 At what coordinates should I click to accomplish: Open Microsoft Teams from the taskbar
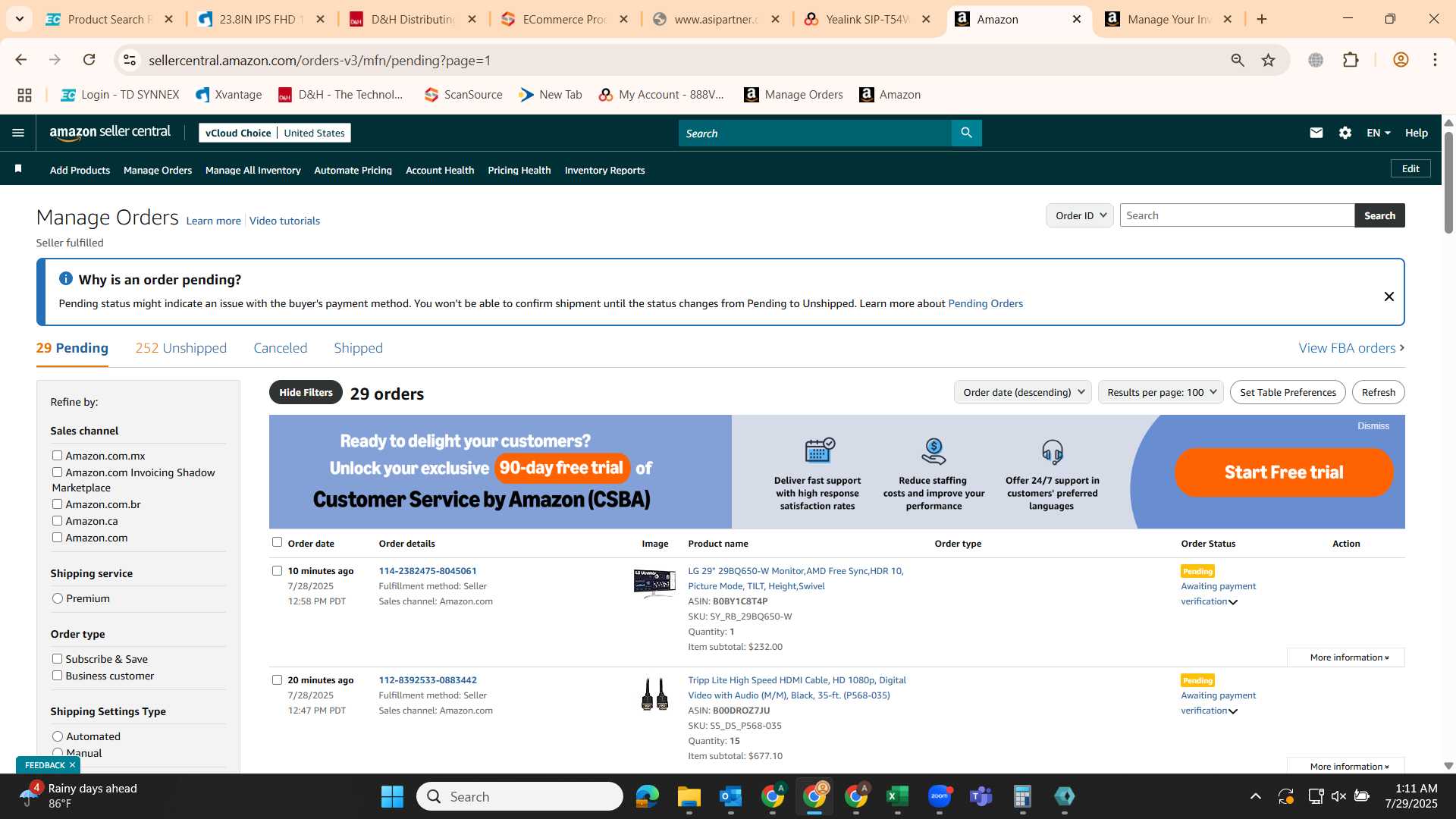coord(981,796)
